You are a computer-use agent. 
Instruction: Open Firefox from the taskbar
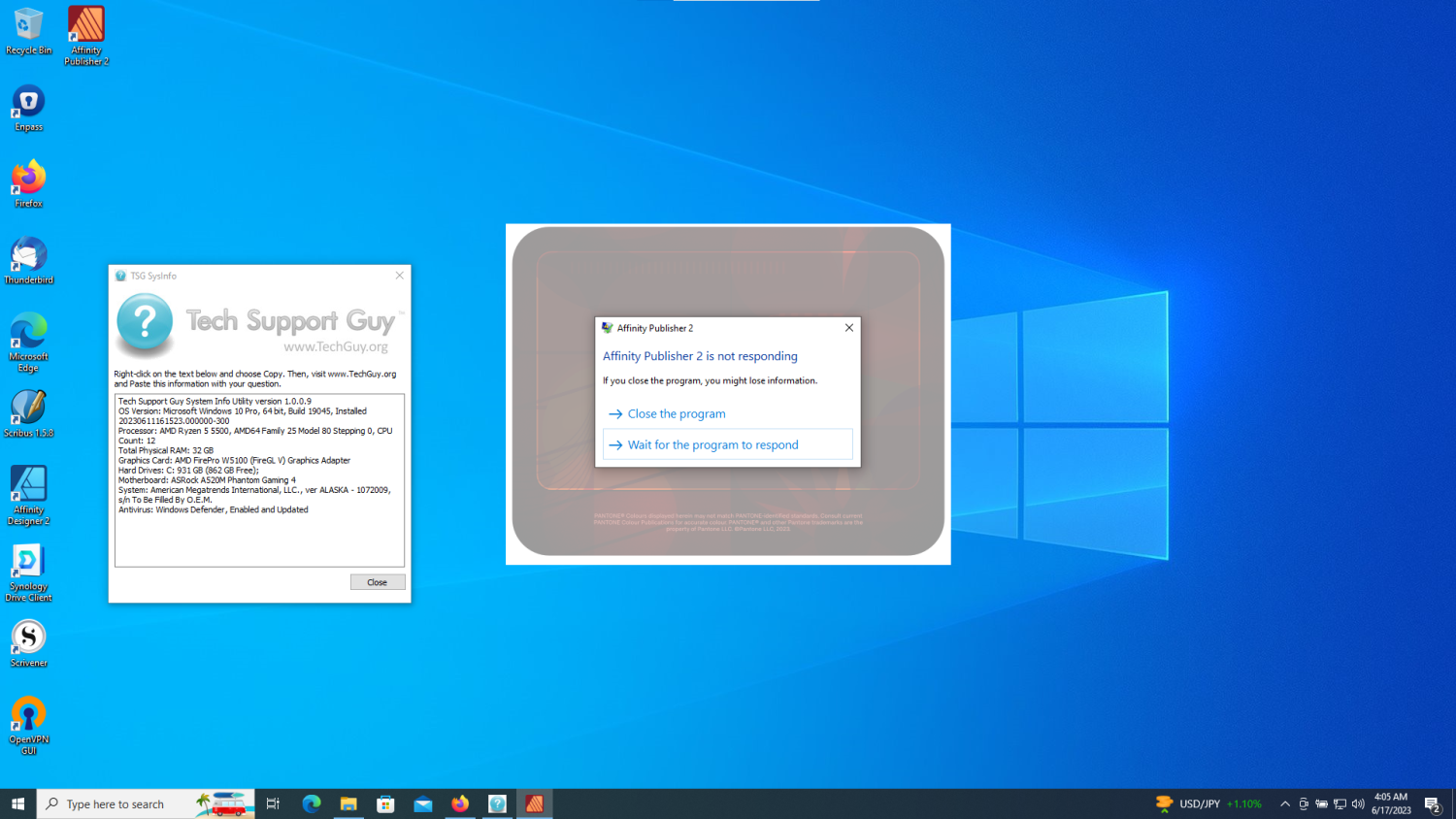point(459,803)
